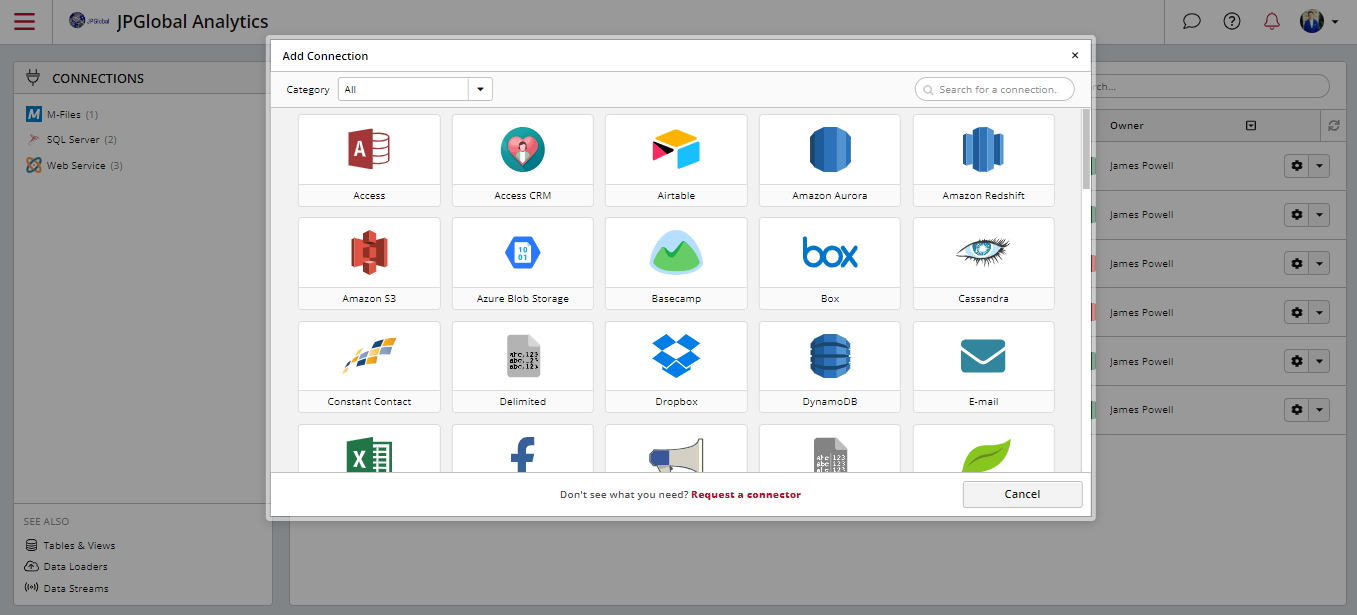The height and width of the screenshot is (615, 1357).
Task: Refresh the connections list
Action: (1333, 126)
